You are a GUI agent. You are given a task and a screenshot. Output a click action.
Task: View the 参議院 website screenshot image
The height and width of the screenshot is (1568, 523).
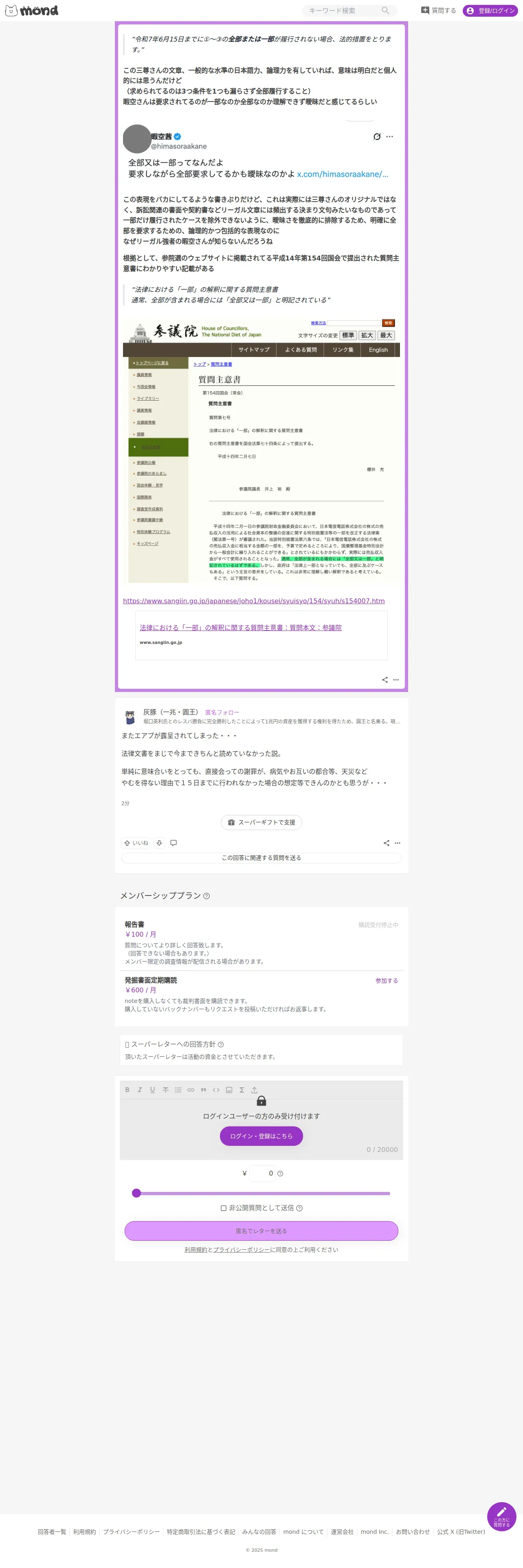(x=261, y=451)
